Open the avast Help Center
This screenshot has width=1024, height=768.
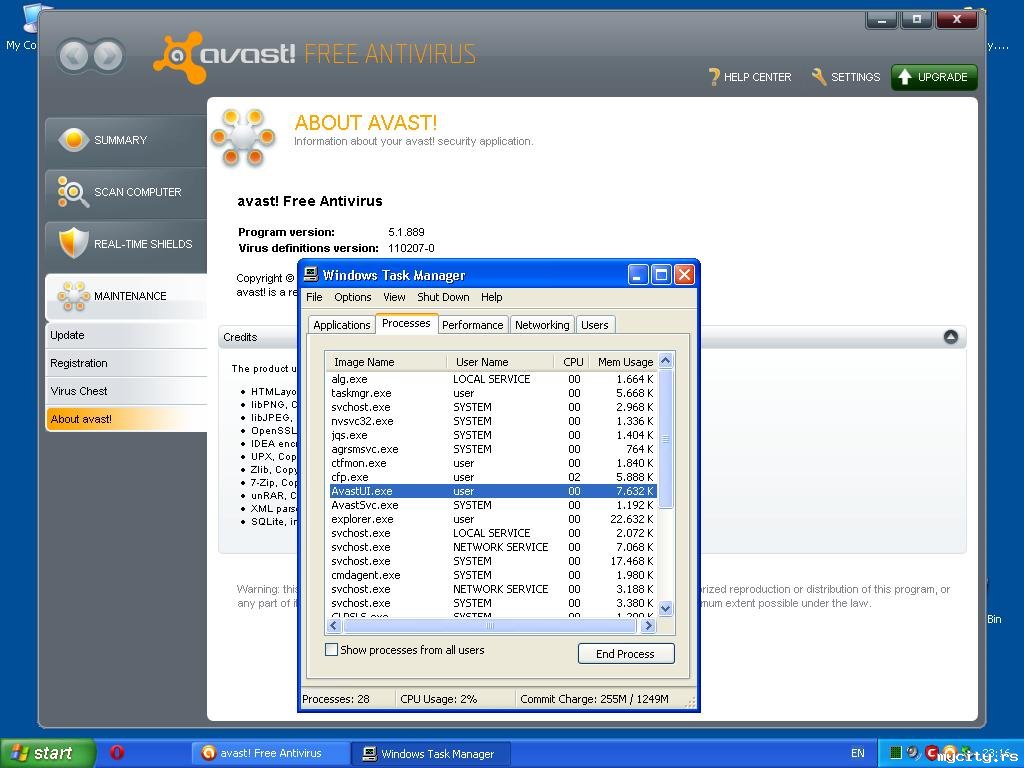click(x=750, y=77)
